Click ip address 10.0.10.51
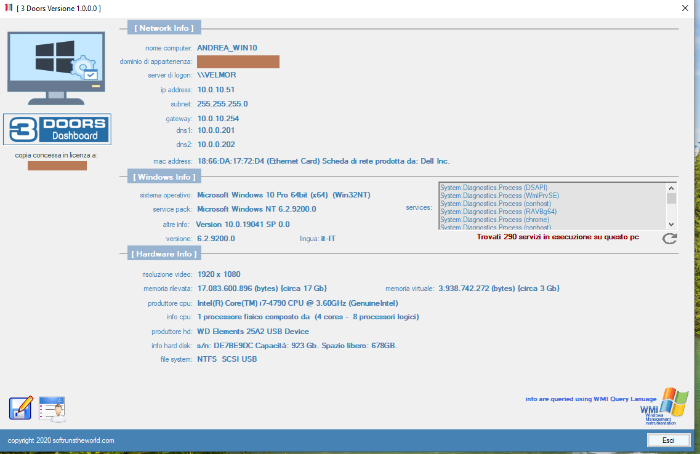The height and width of the screenshot is (454, 700). pos(216,90)
